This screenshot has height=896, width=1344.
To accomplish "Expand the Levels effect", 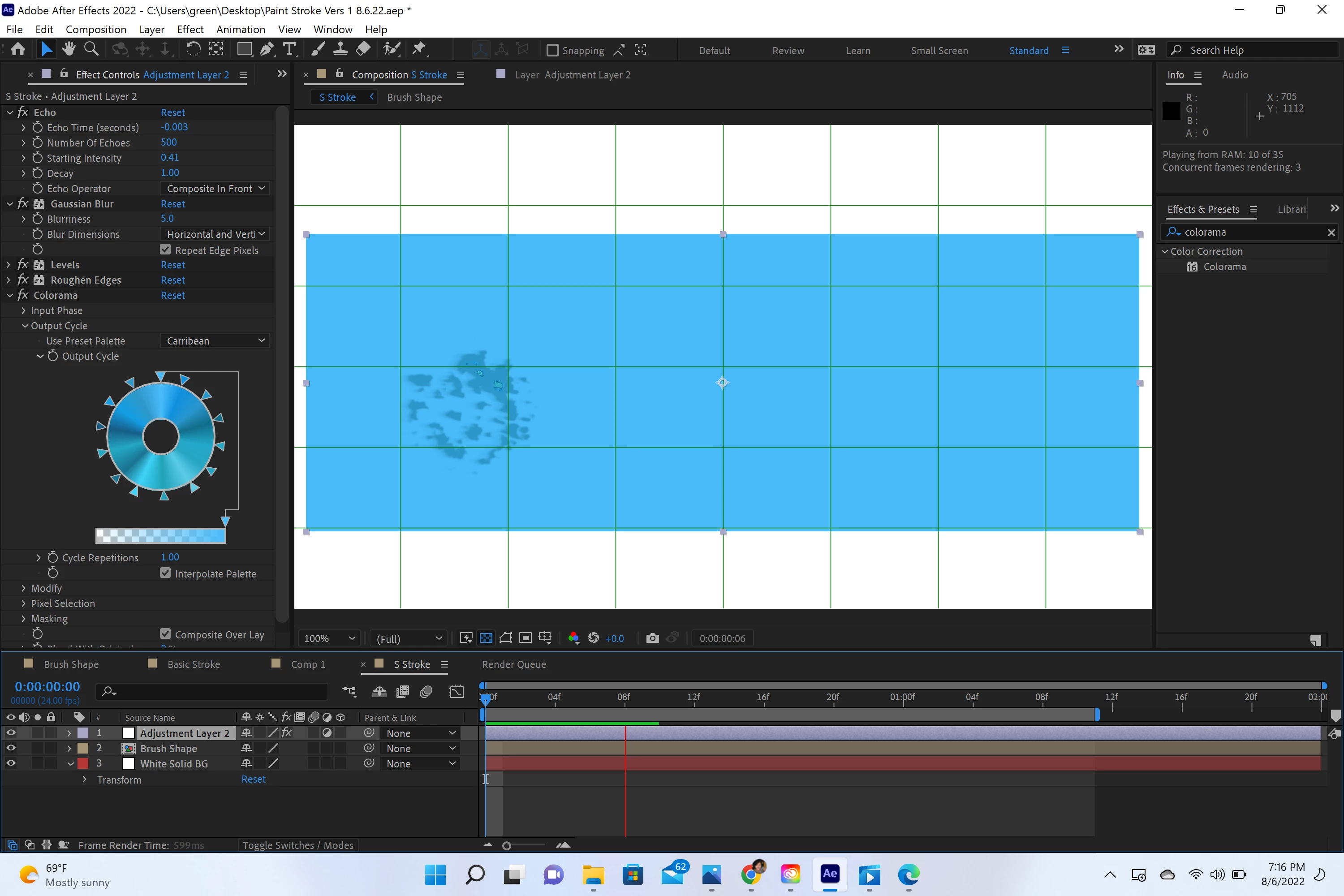I will [9, 265].
